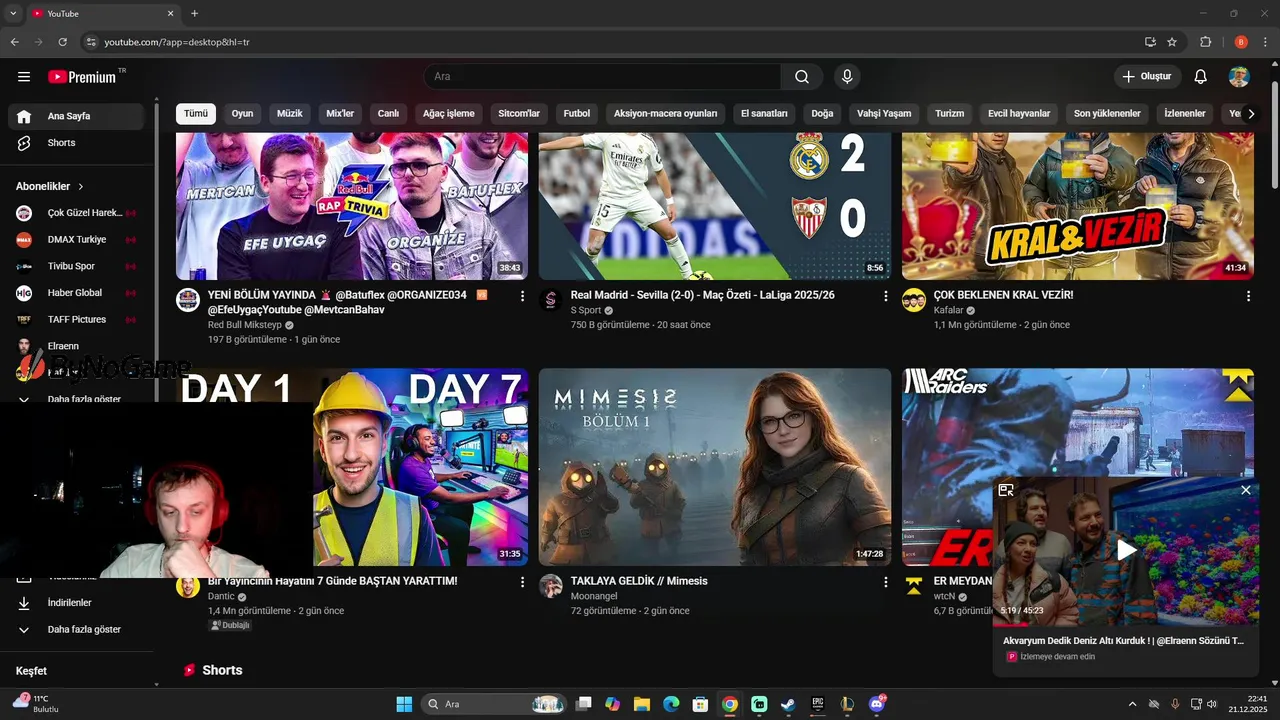Viewport: 1280px width, 720px height.
Task: Open options menu for Real Madrid video
Action: [x=885, y=296]
